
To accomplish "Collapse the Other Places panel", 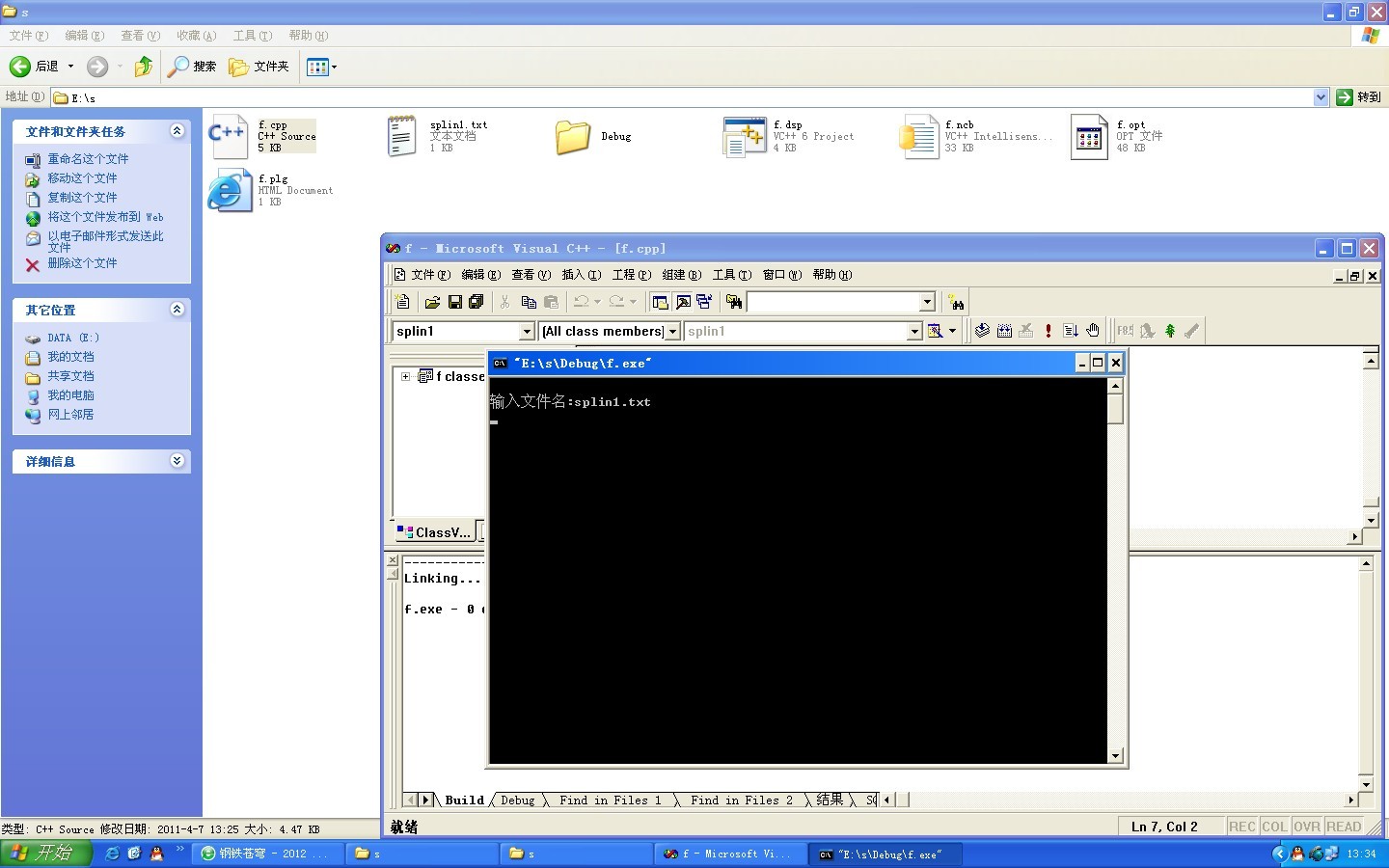I will click(177, 310).
